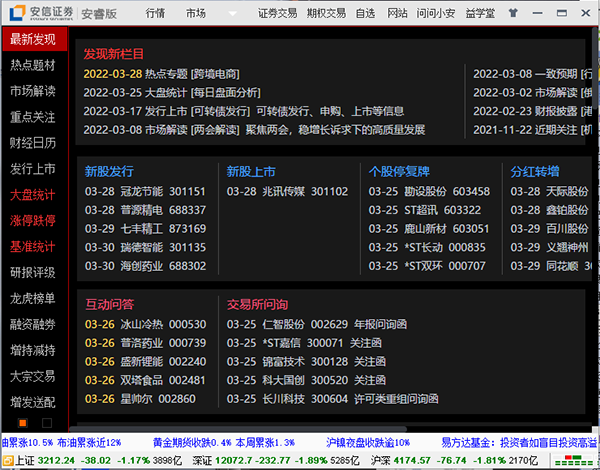Select 重点关注 in the sidebar
Viewport: 600px width, 470px height.
33,117
